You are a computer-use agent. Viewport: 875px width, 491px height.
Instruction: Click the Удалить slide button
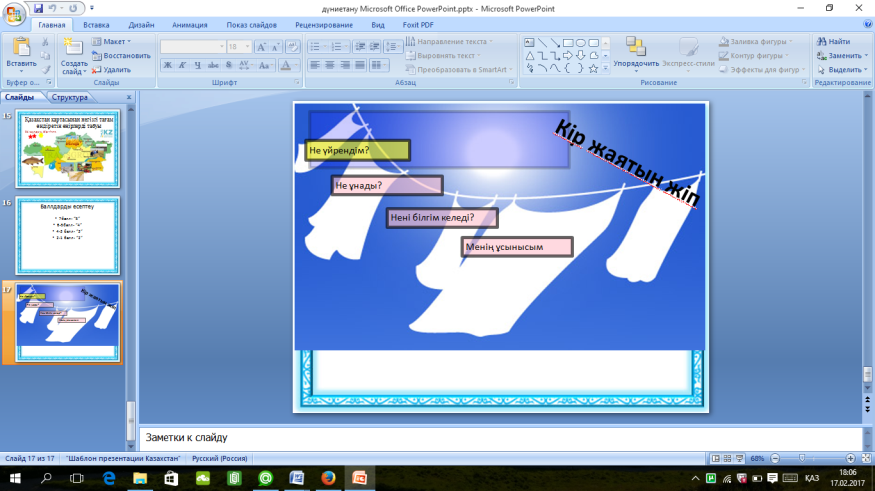pyautogui.click(x=111, y=70)
